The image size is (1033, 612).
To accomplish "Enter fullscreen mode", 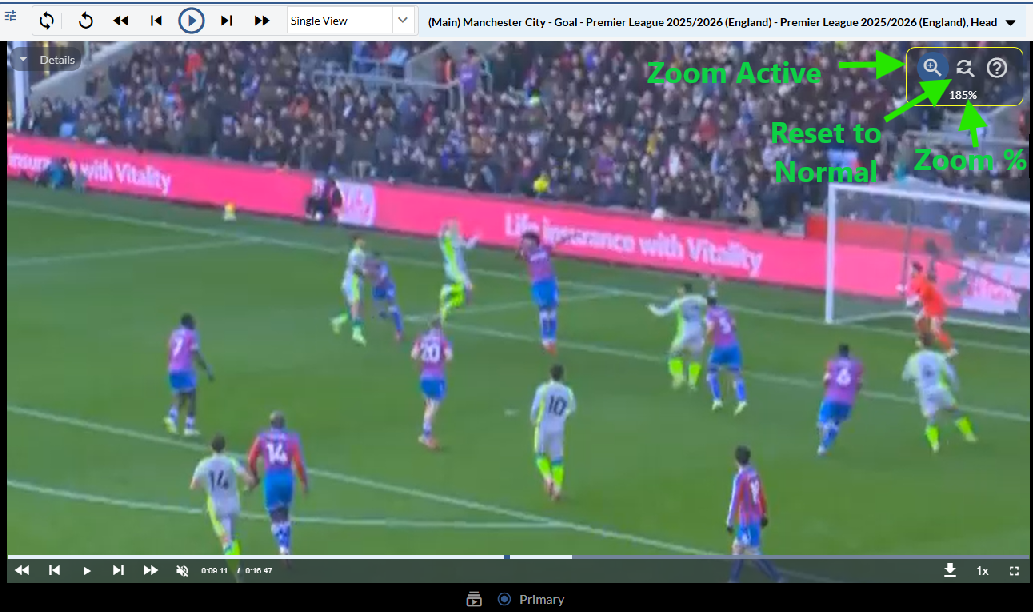I will (1015, 571).
